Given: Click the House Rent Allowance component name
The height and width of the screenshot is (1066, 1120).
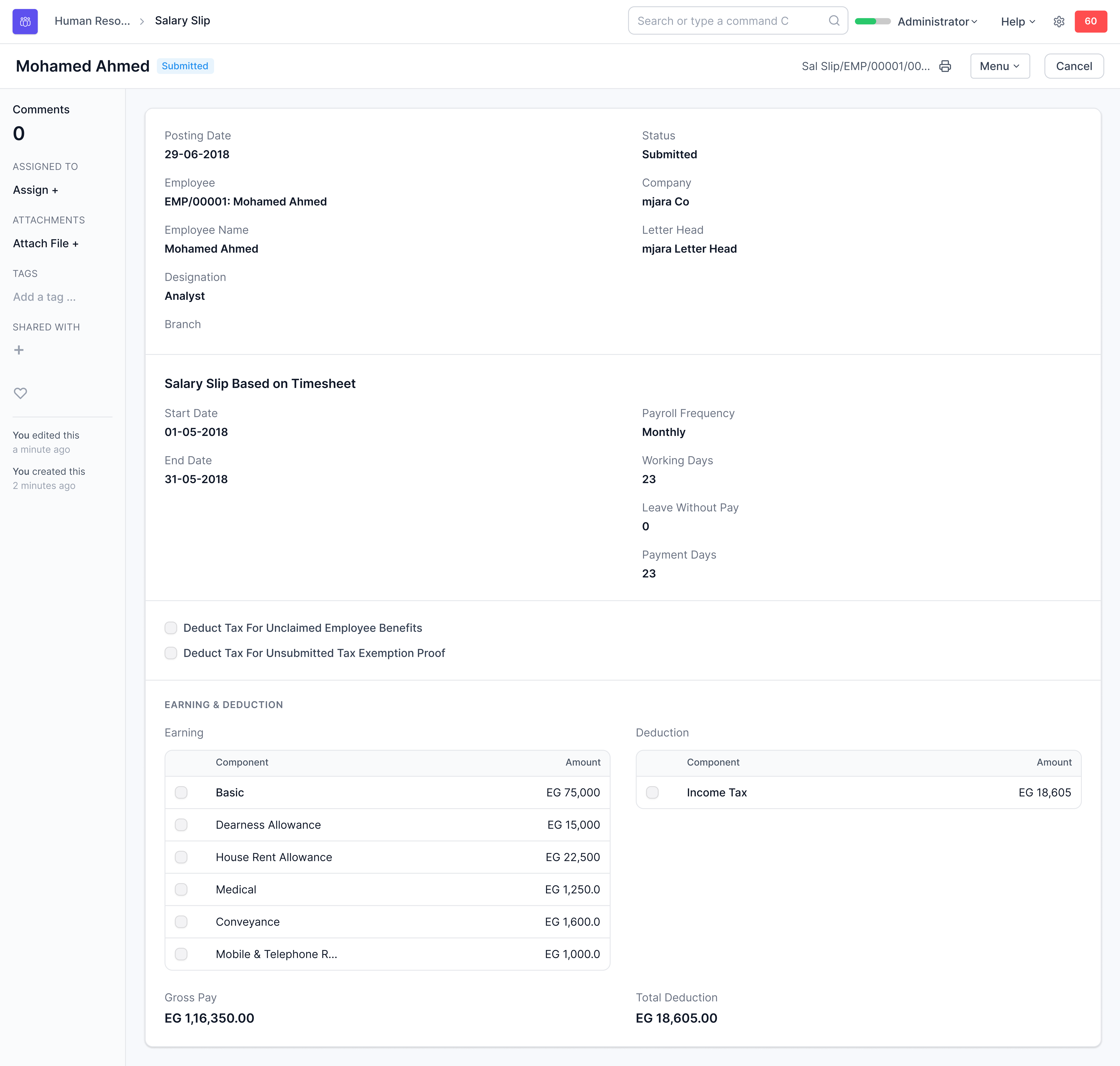Looking at the screenshot, I should (274, 857).
